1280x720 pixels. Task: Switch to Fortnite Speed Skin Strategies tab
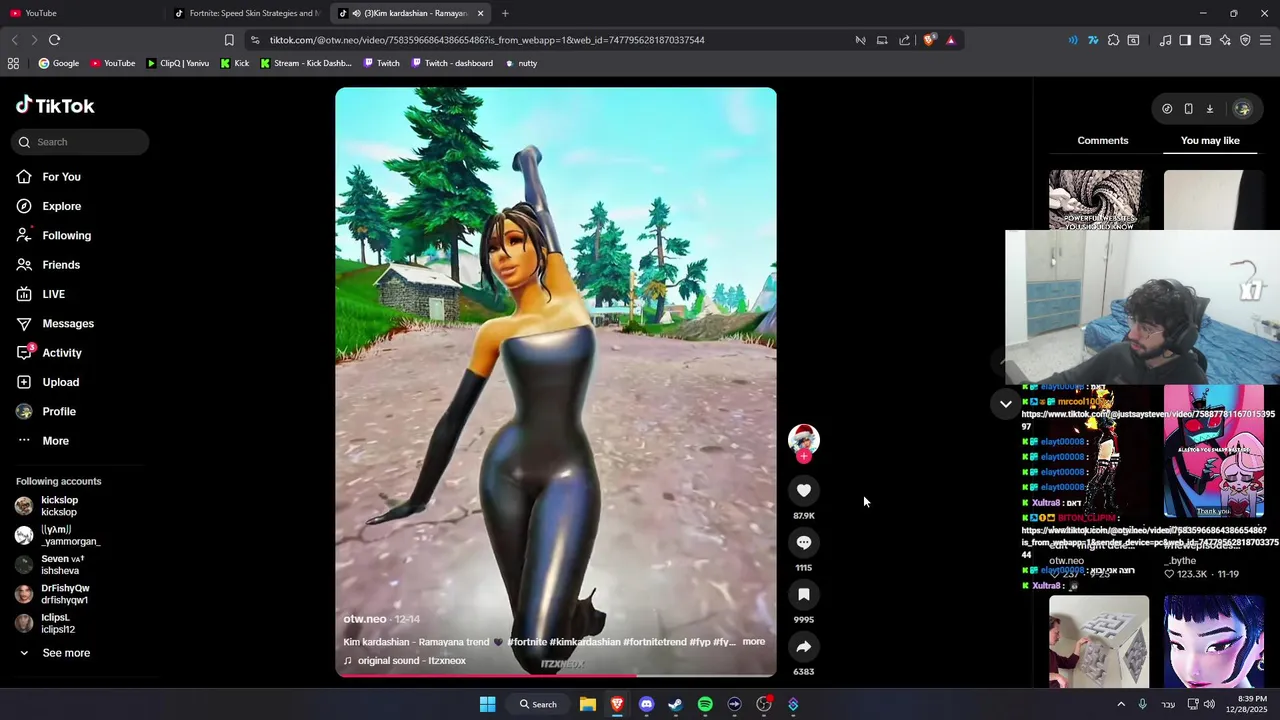(247, 13)
